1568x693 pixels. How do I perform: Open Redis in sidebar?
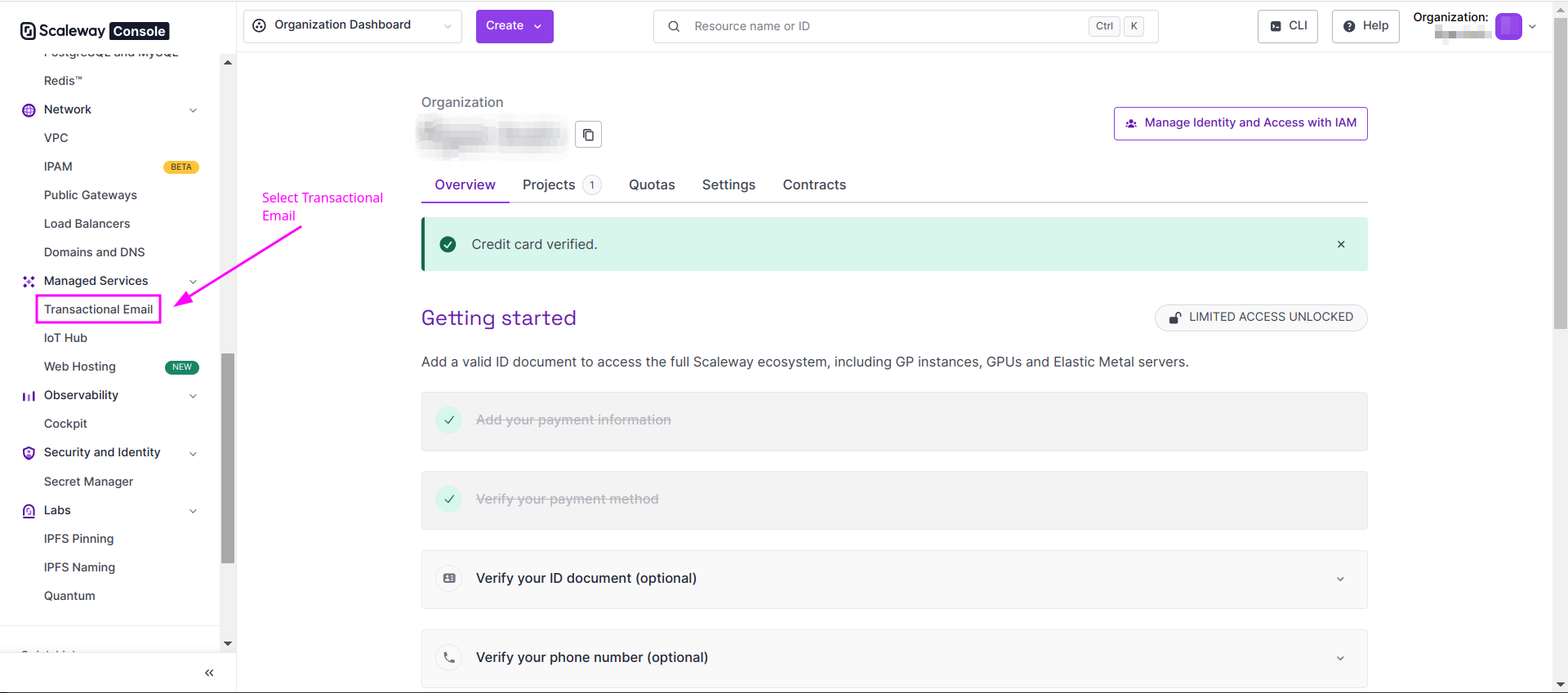63,81
